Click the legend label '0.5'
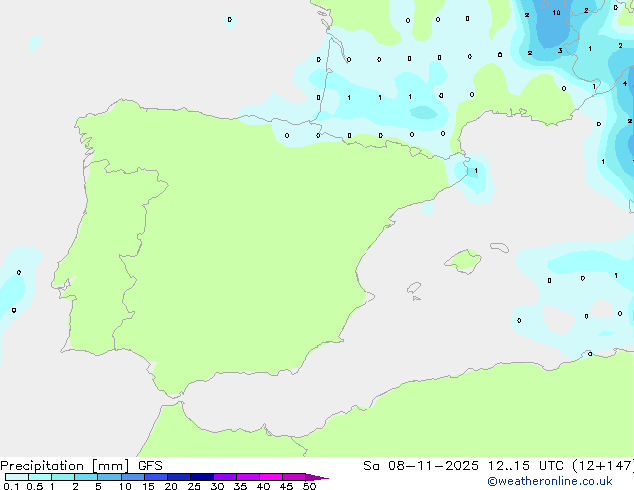Image resolution: width=634 pixels, height=490 pixels. pos(34,486)
